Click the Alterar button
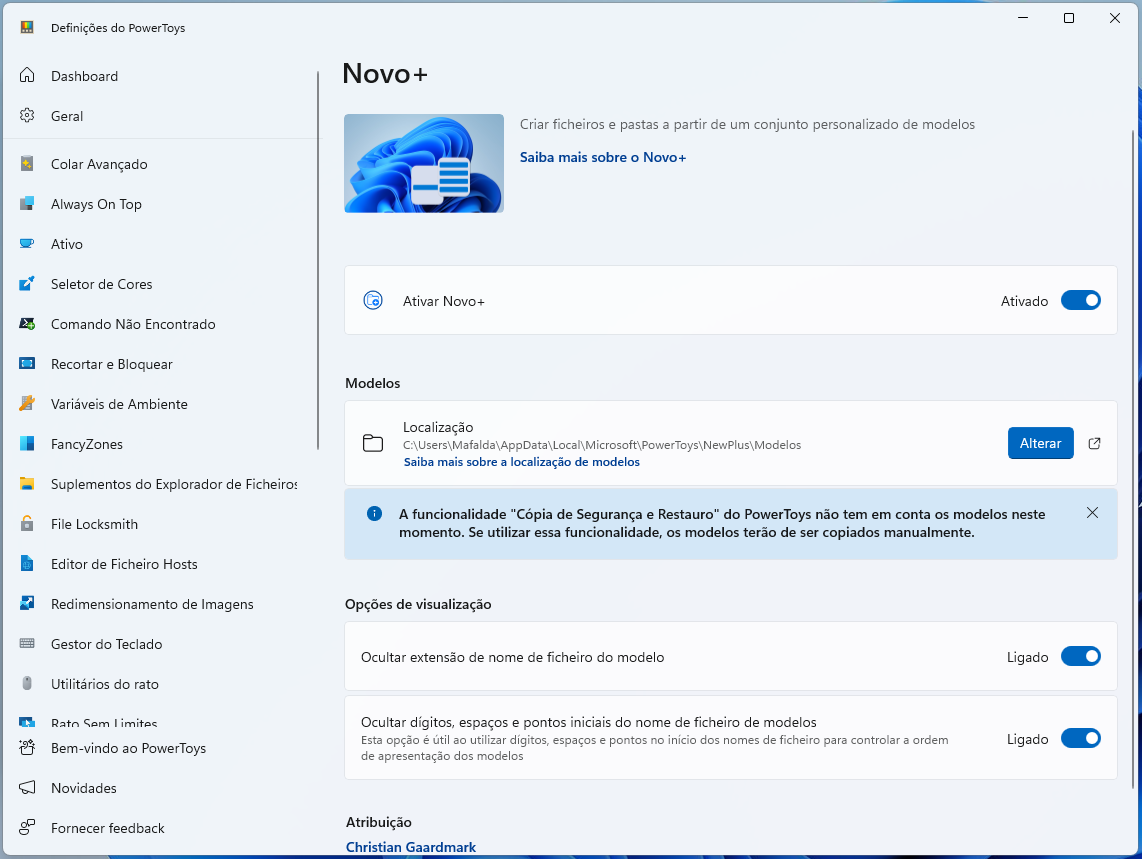 pos(1040,443)
